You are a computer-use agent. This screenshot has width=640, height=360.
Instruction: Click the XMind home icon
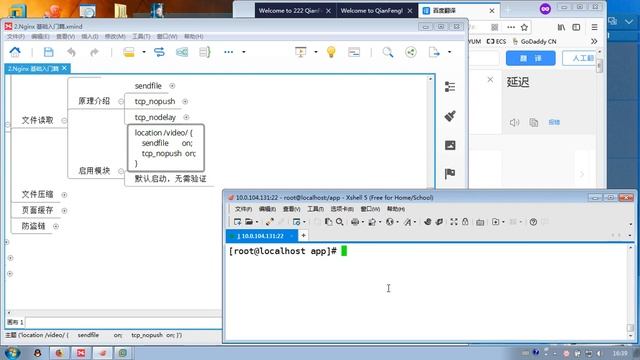15,52
